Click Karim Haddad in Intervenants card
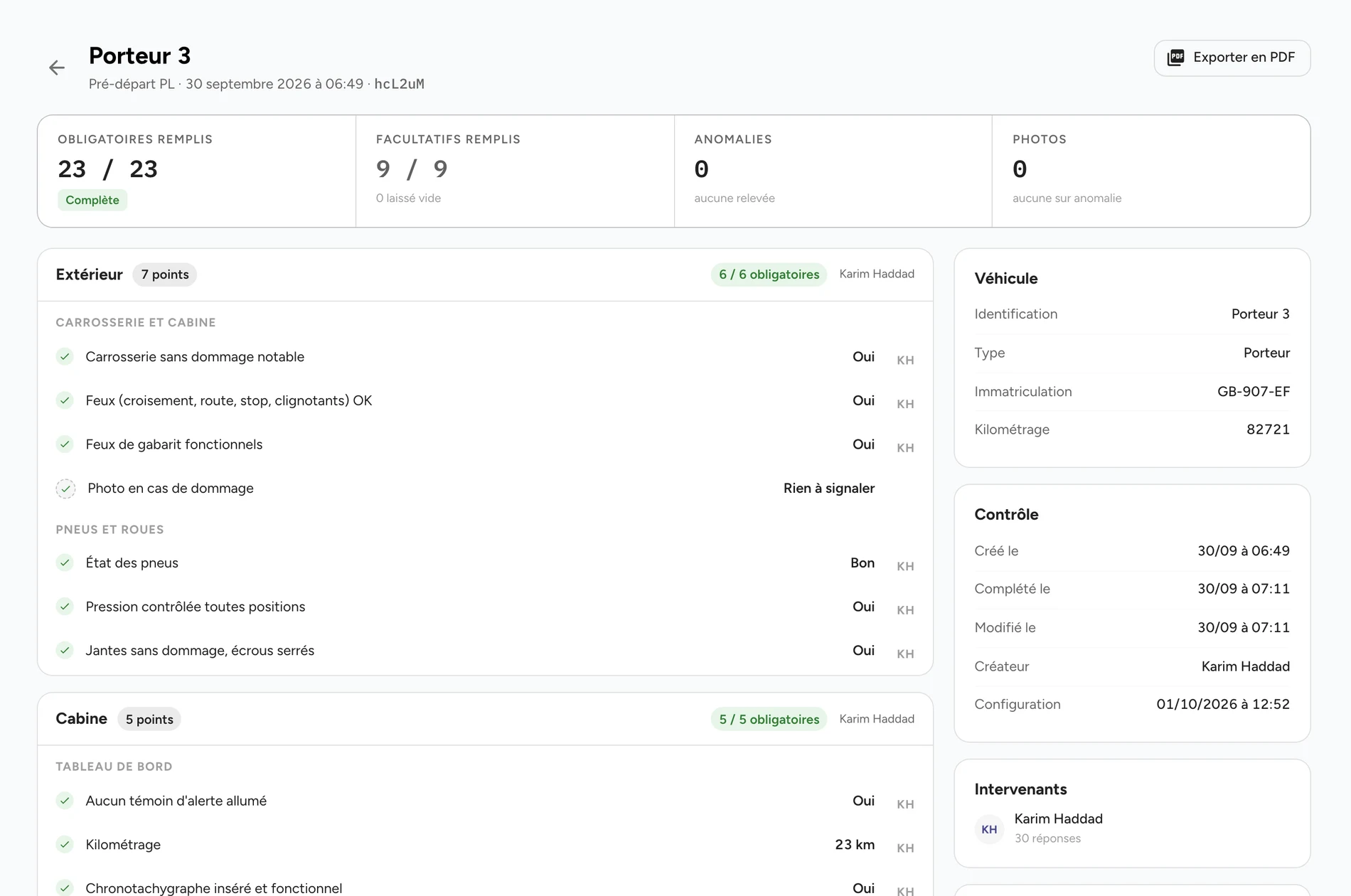 pyautogui.click(x=1059, y=818)
